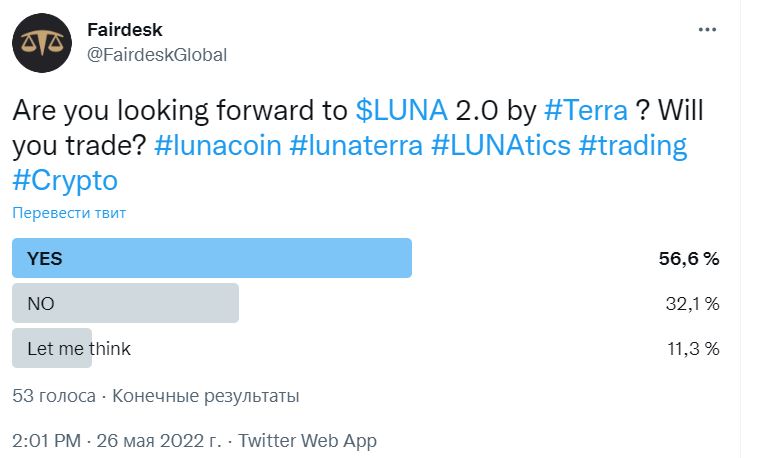This screenshot has width=760, height=458.
Task: Select the YES poll result bar
Action: point(212,258)
